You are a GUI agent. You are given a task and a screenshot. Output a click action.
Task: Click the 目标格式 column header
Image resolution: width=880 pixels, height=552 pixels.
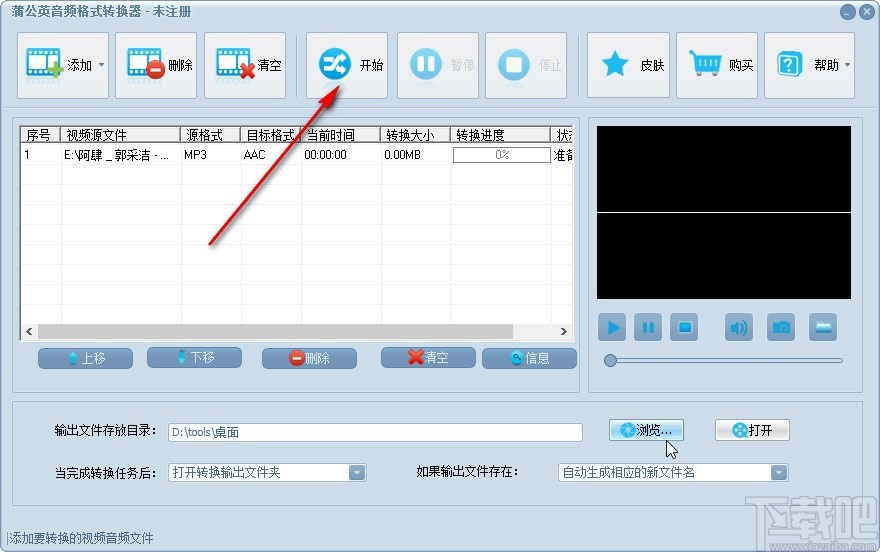[x=270, y=135]
